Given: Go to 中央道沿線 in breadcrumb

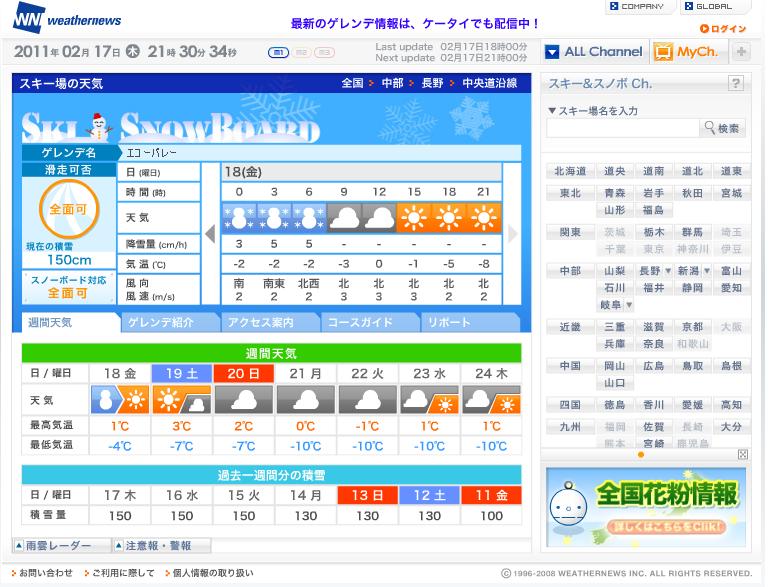Looking at the screenshot, I should click(x=490, y=84).
